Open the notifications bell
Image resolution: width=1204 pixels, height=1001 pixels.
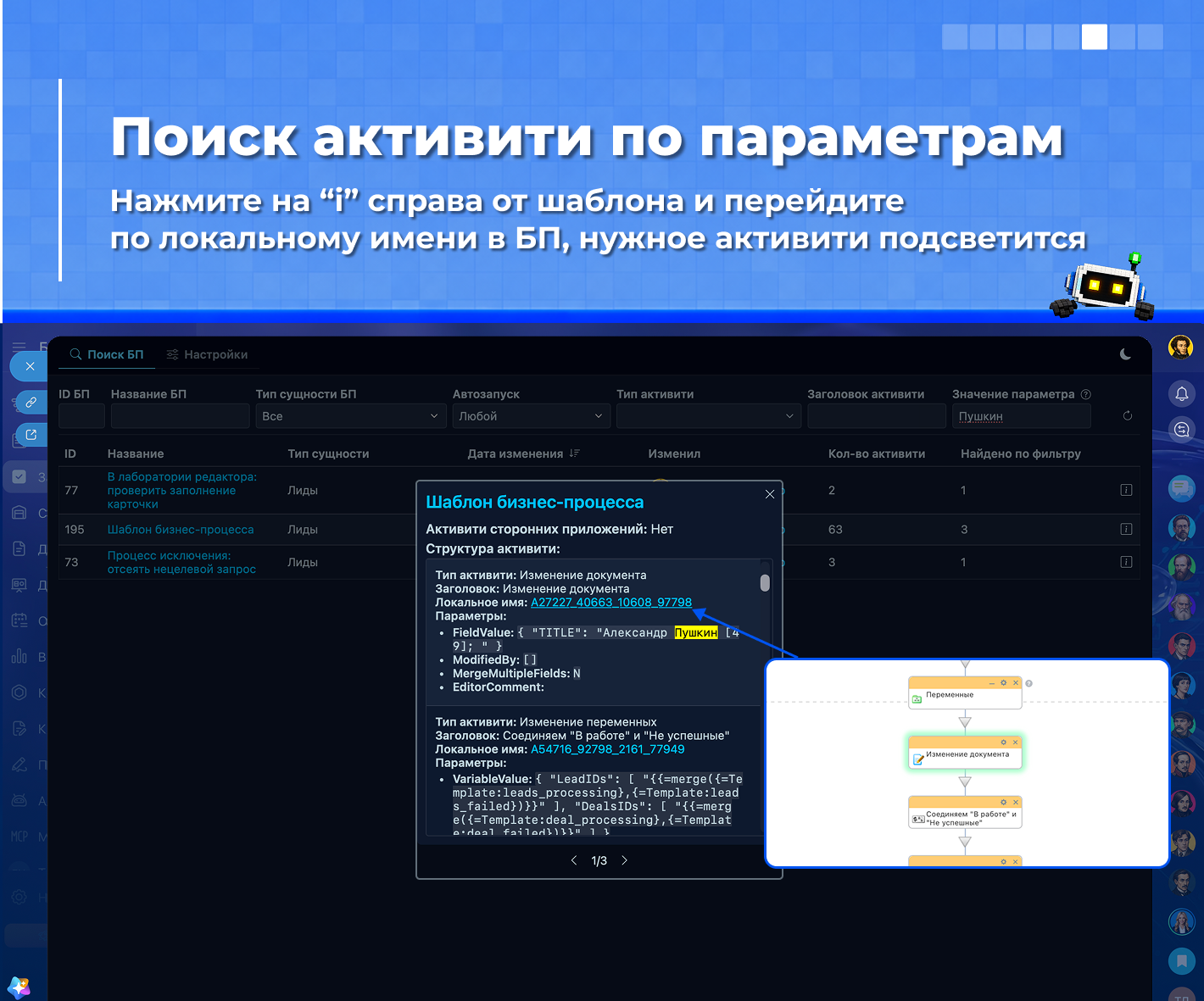(x=1181, y=393)
